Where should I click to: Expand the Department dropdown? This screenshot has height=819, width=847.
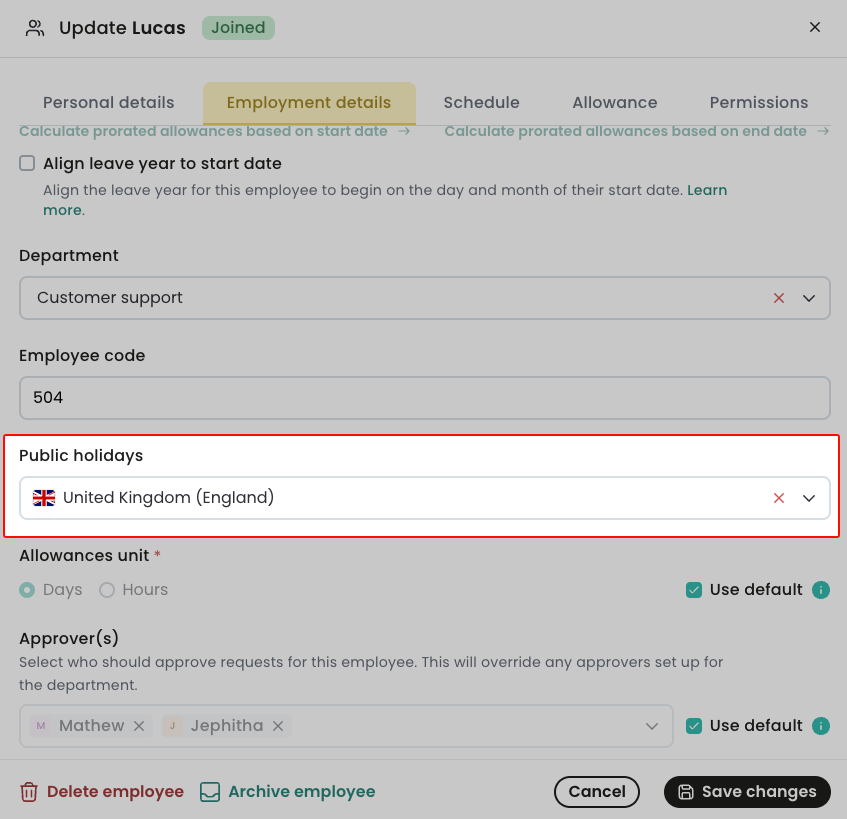tap(810, 297)
